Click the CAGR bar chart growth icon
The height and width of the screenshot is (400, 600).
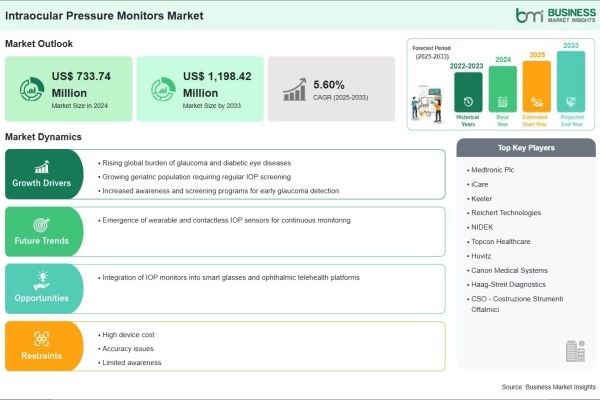coord(295,90)
